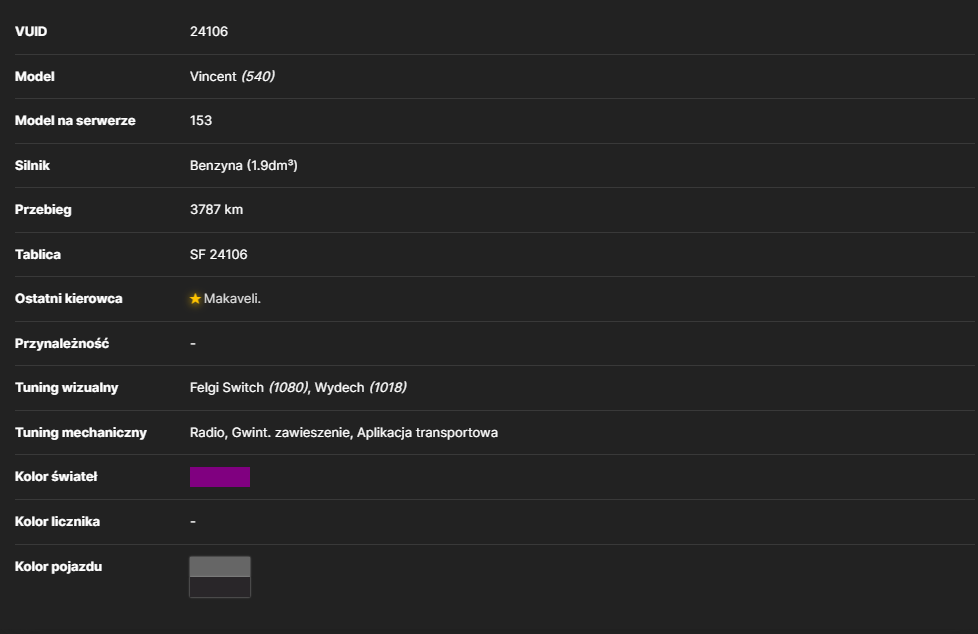978x634 pixels.
Task: Click the Kolor licznika row label
Action: click(x=57, y=522)
